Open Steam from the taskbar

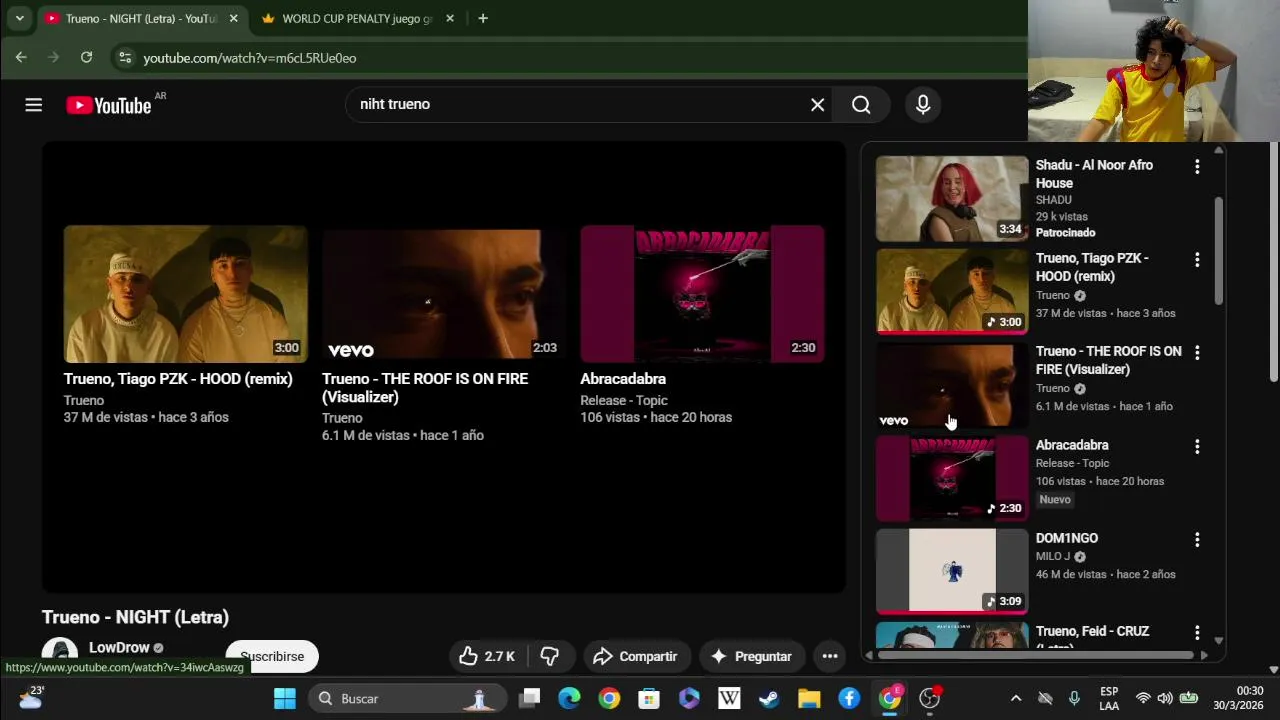[x=769, y=698]
